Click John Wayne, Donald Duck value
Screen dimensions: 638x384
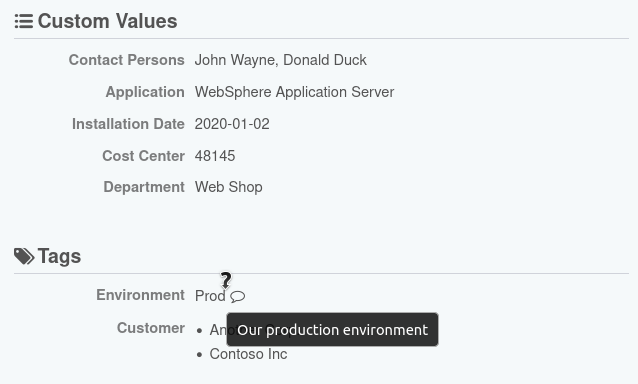click(x=281, y=60)
